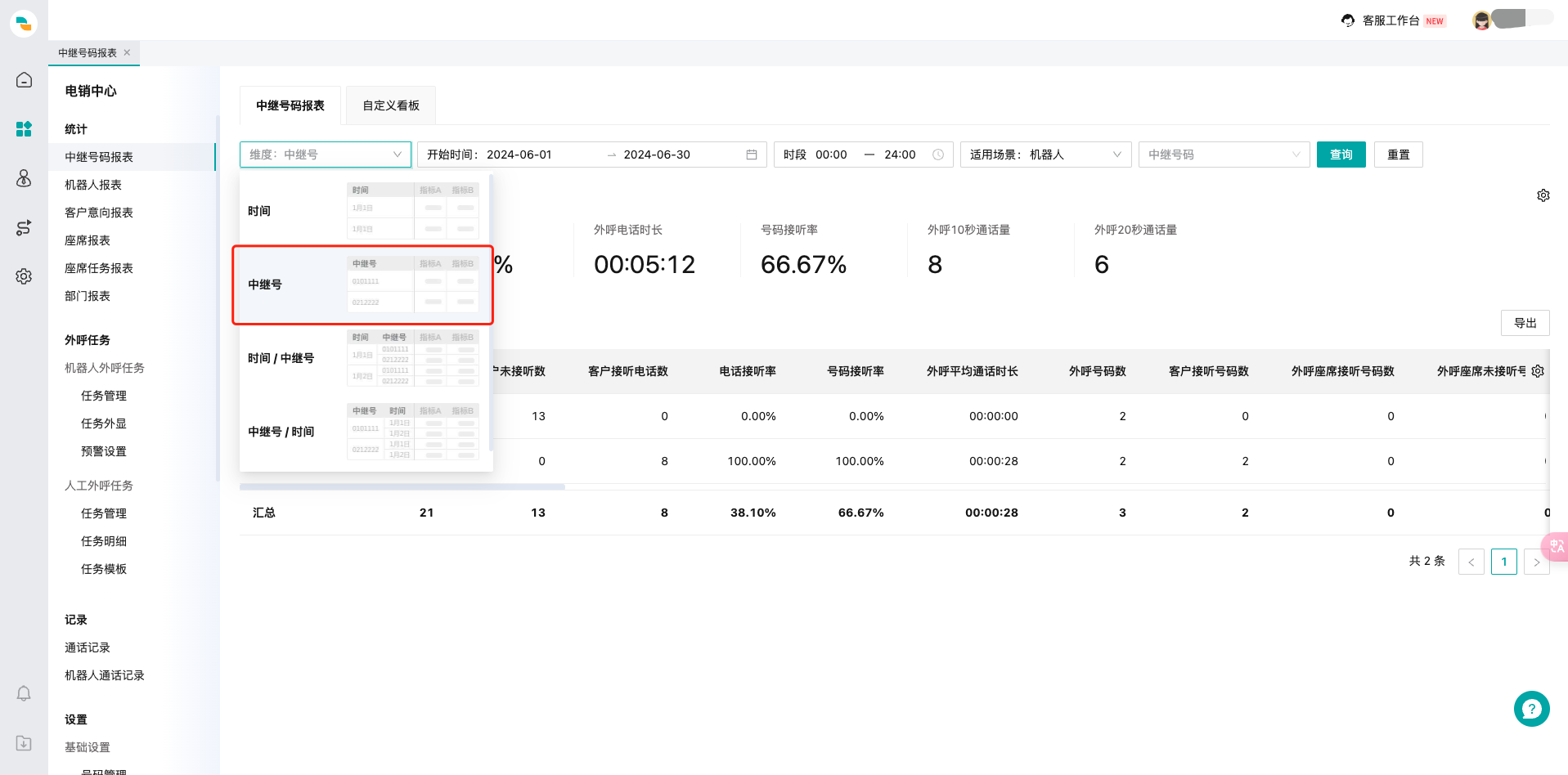1568x775 pixels.
Task: Open the 适用场景 scenario dropdown
Action: [1046, 155]
